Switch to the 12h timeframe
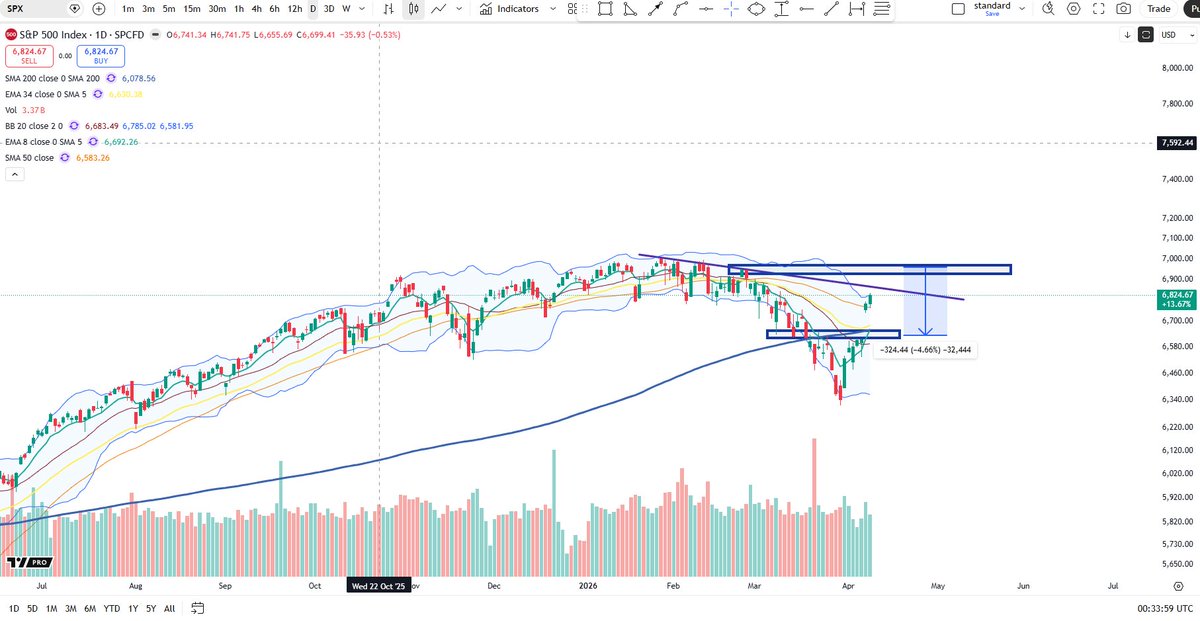 point(295,9)
